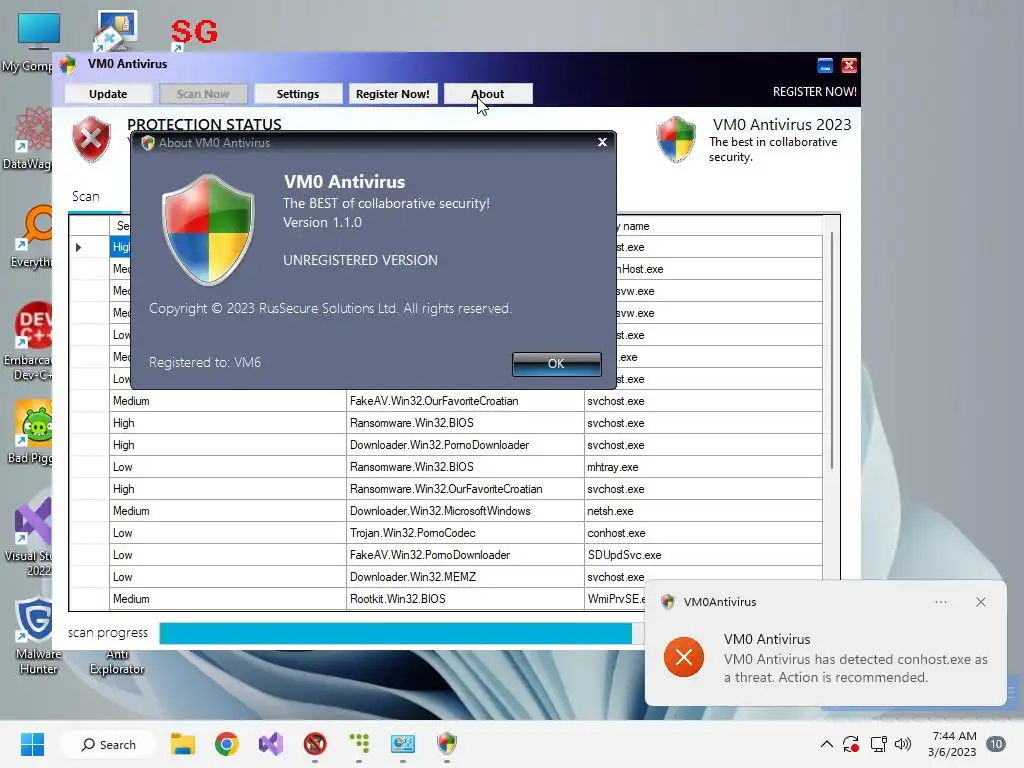Click the conhost.exe cell

click(703, 533)
